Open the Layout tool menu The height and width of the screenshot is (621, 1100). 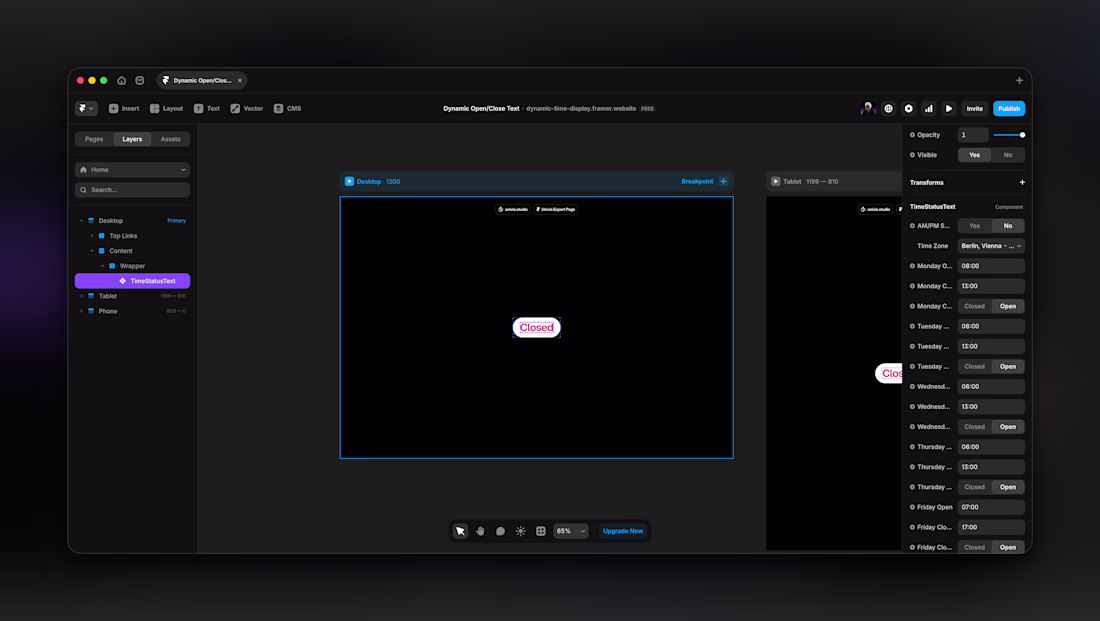pos(166,109)
